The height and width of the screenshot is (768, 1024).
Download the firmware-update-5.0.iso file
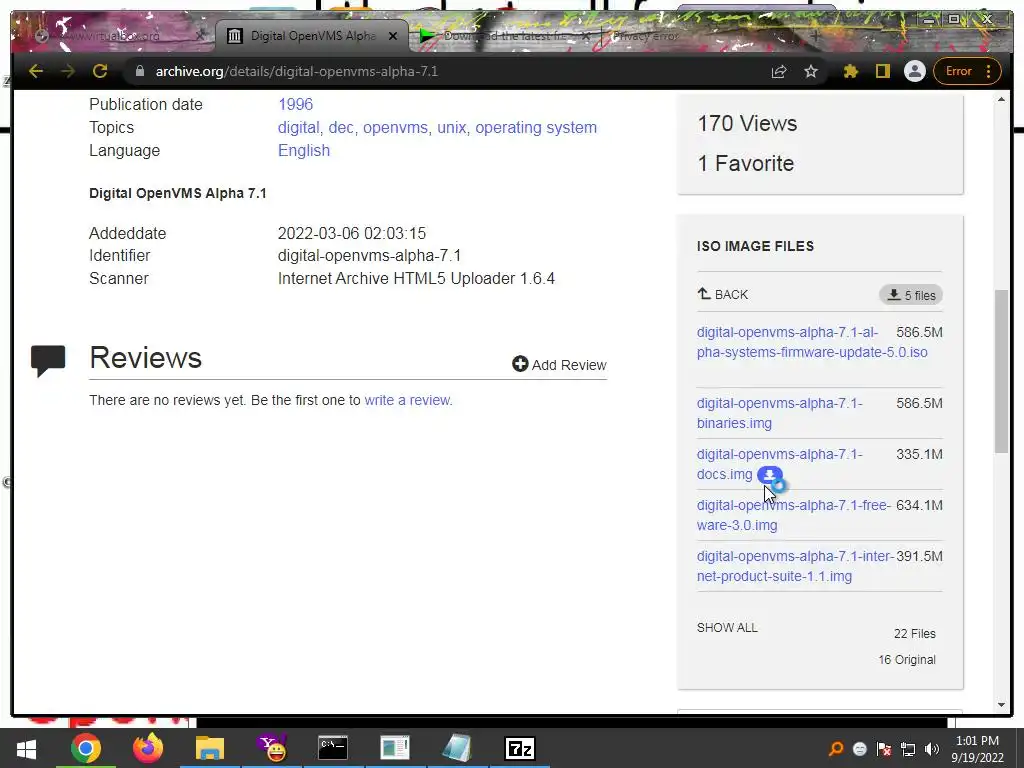[x=812, y=342]
